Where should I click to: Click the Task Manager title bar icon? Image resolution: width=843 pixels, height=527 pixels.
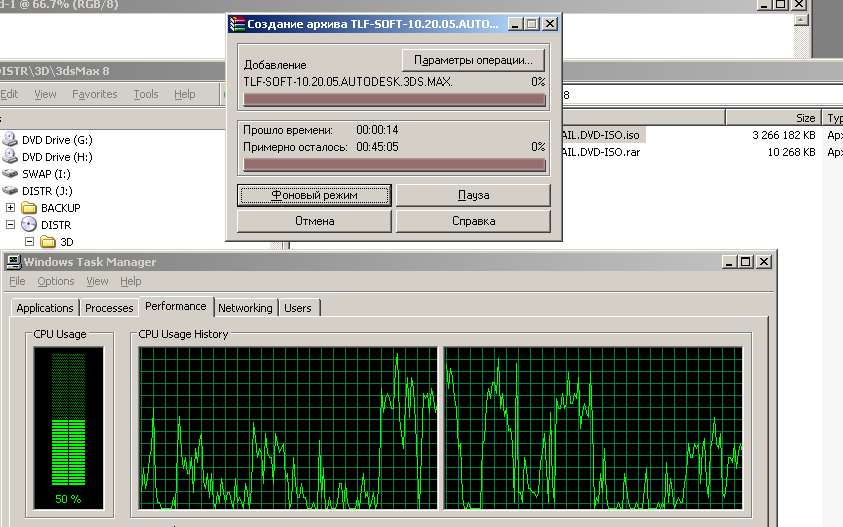pyautogui.click(x=13, y=262)
